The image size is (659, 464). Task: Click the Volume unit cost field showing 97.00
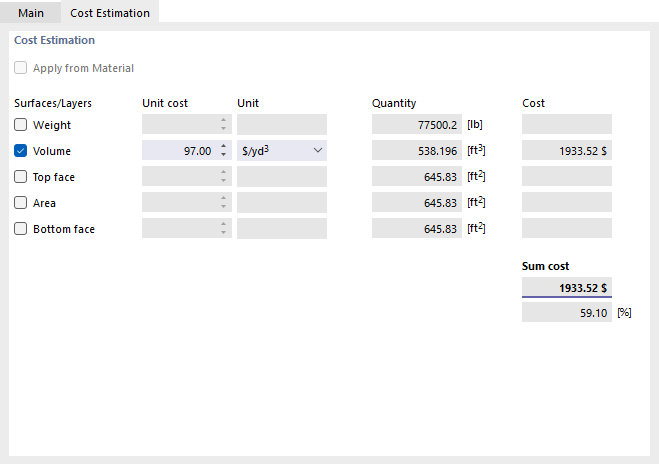(178, 151)
